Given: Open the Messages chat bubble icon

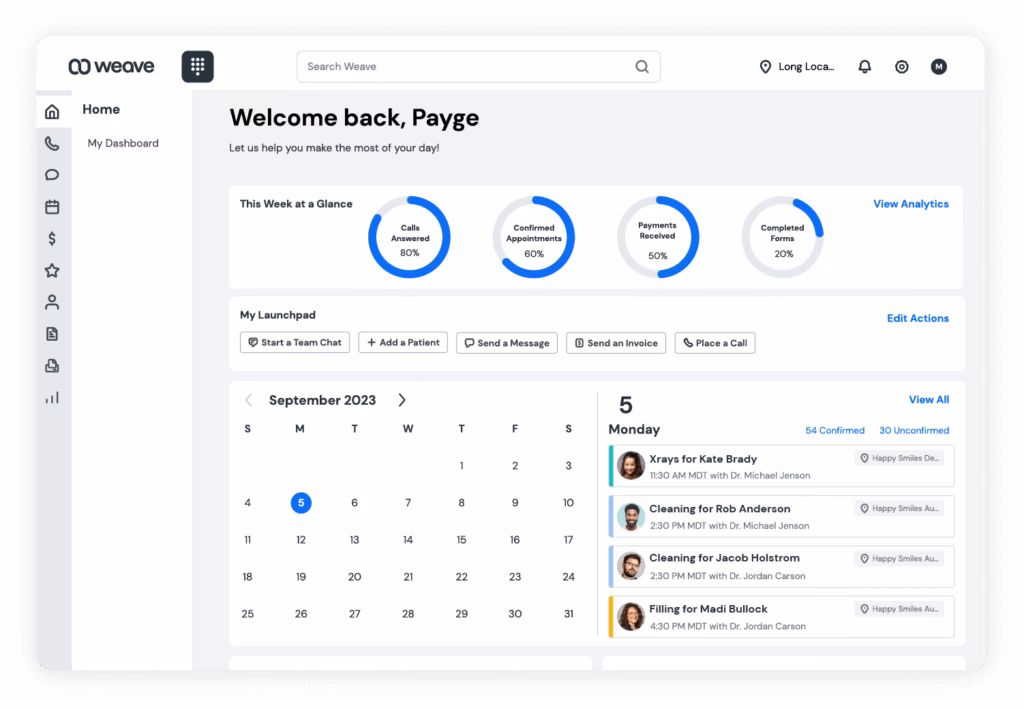Looking at the screenshot, I should coord(52,175).
